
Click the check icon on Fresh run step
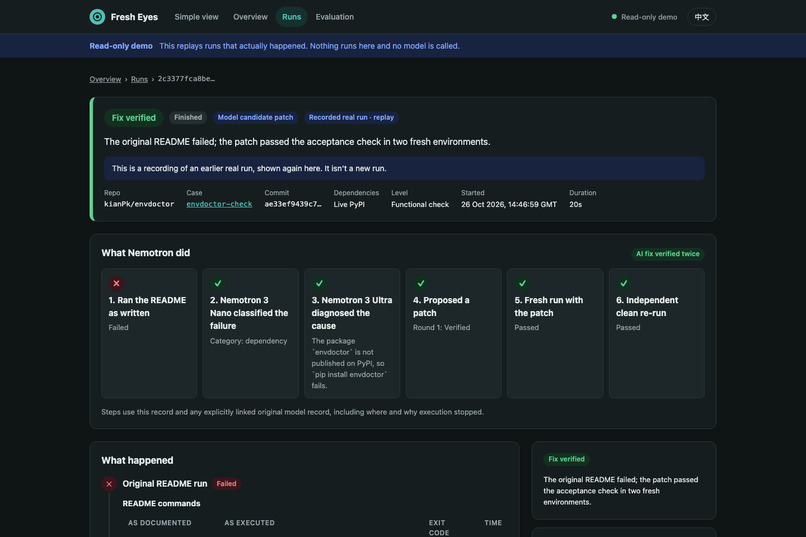pyautogui.click(x=522, y=283)
